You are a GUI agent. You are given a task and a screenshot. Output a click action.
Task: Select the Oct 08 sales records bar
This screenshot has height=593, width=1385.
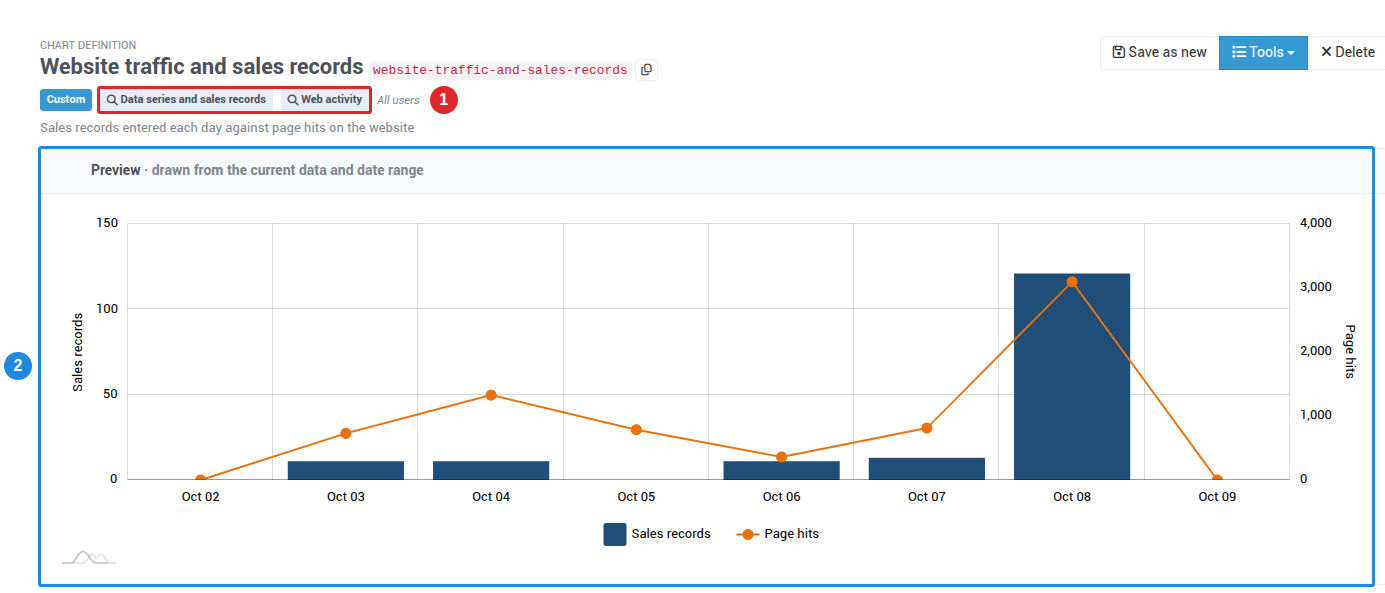coord(1072,376)
